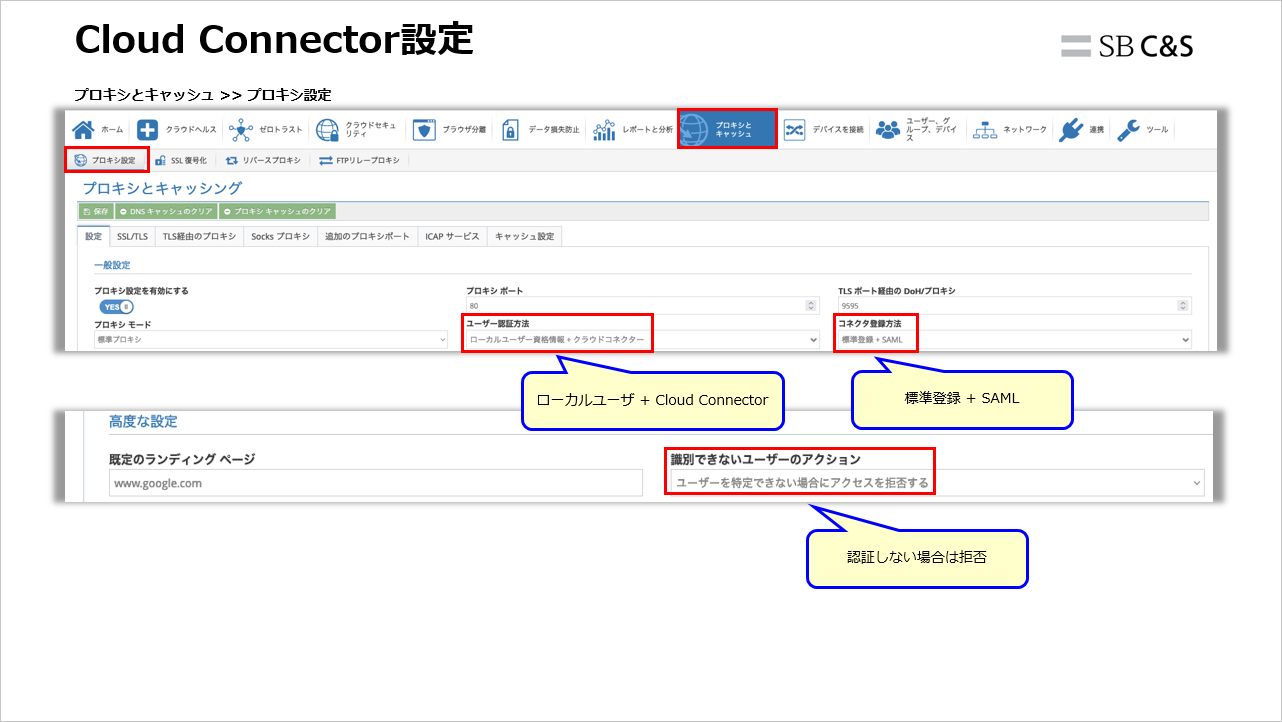Switch to ICAP サービス tab
1282x722 pixels.
[452, 237]
